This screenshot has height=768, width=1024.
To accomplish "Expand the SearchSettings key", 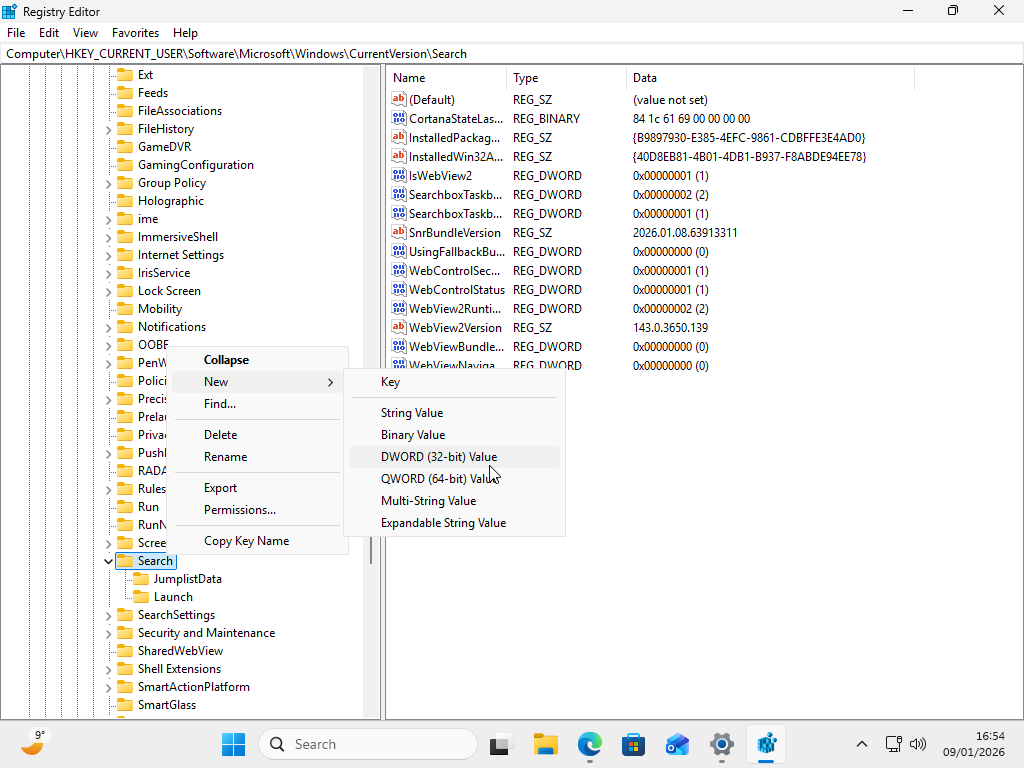I will (x=108, y=614).
